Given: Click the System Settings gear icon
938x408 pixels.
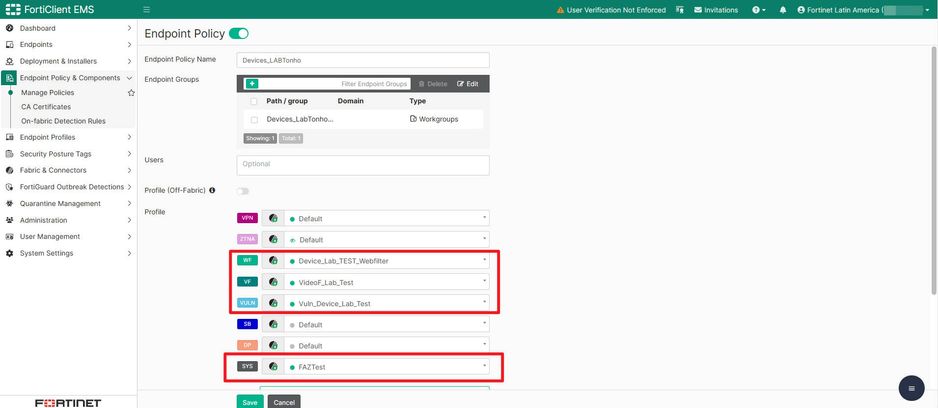Looking at the screenshot, I should click(x=9, y=253).
